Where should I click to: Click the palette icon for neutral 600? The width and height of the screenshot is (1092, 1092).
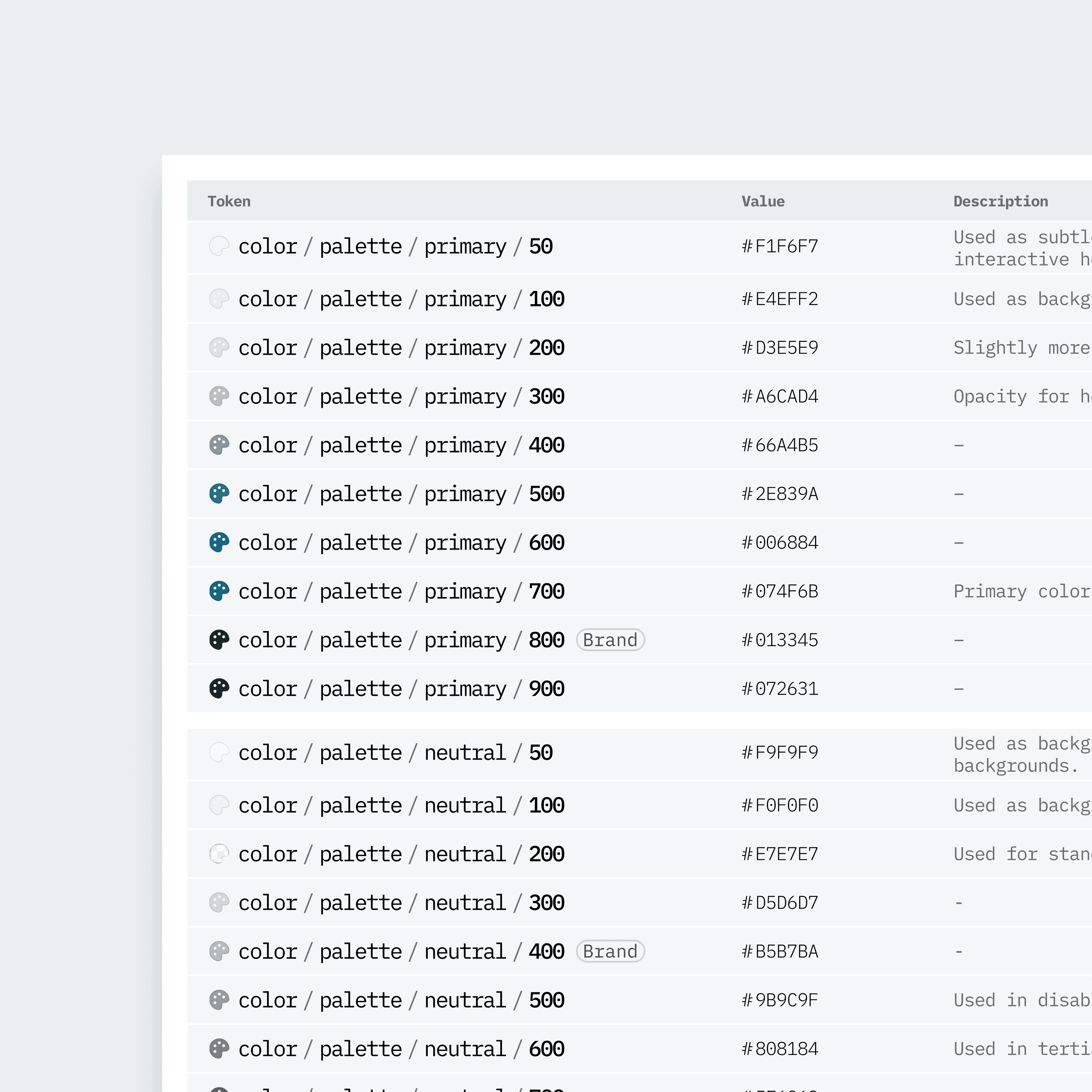point(219,1048)
